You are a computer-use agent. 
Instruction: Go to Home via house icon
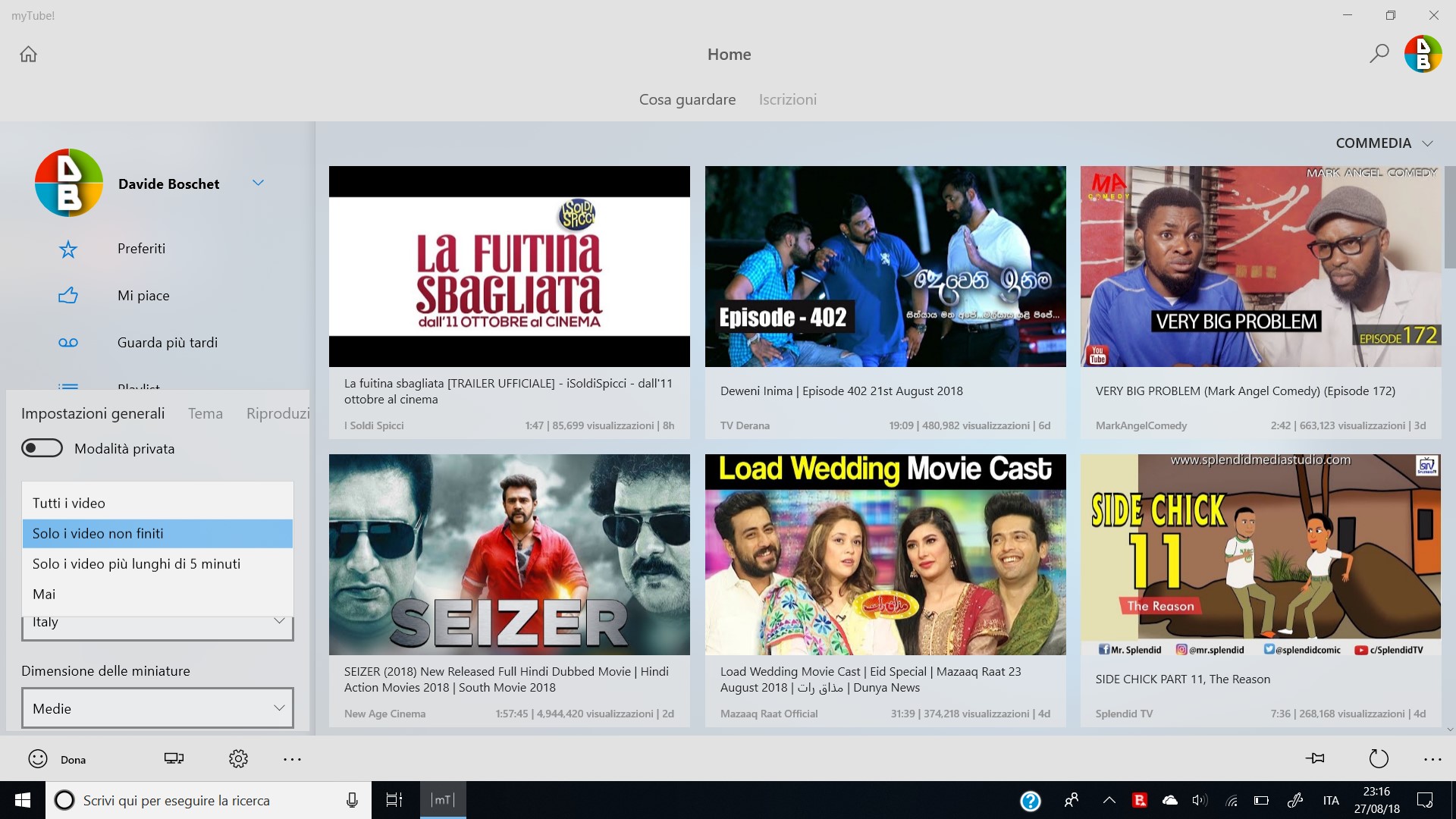(x=28, y=54)
